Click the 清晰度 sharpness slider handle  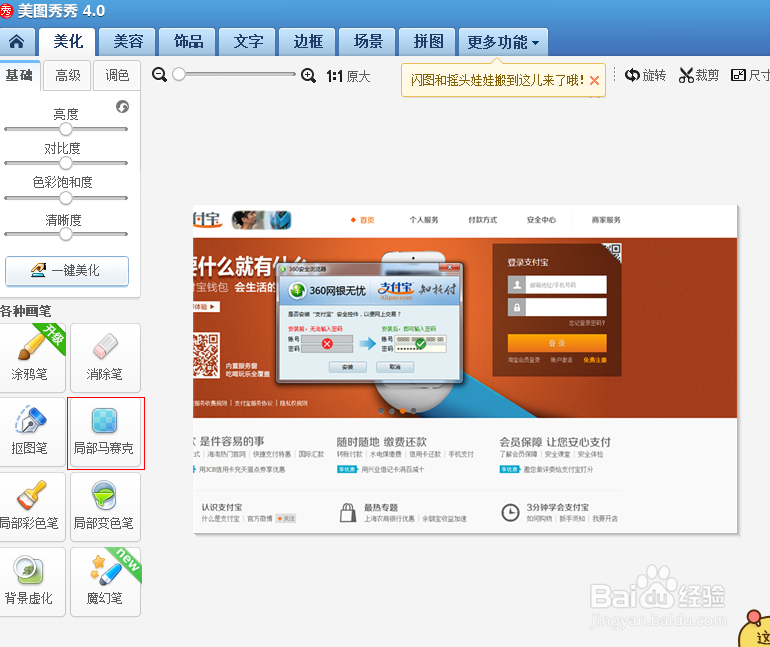coord(66,234)
